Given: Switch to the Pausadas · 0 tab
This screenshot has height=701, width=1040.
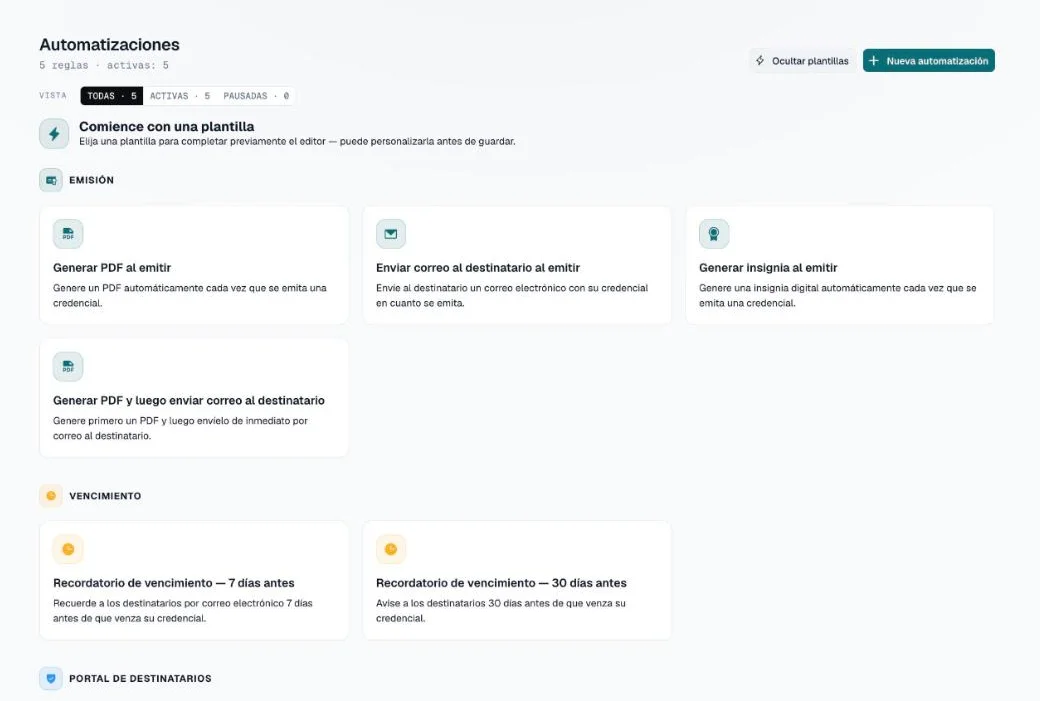Looking at the screenshot, I should (x=256, y=96).
